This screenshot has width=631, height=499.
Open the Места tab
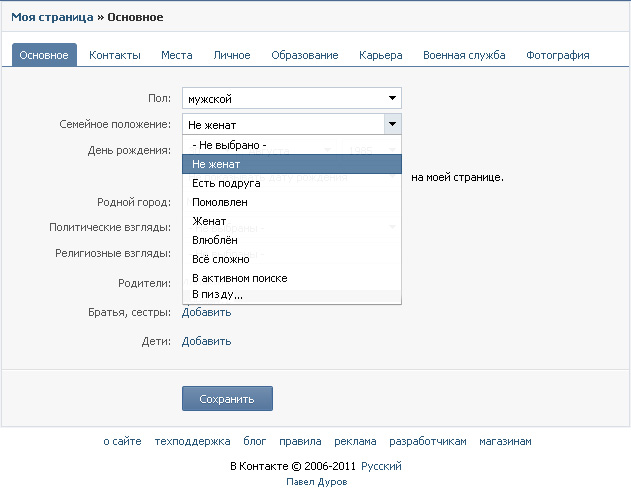(177, 55)
